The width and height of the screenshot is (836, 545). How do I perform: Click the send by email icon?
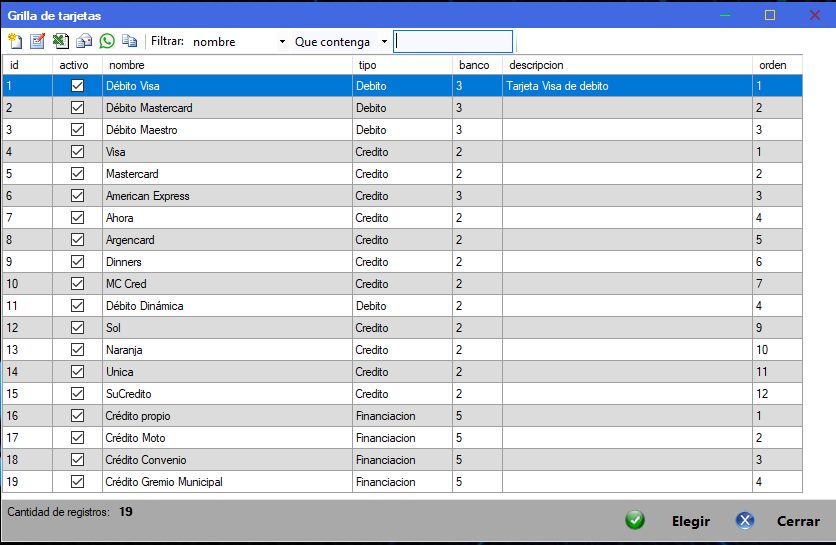click(x=84, y=41)
